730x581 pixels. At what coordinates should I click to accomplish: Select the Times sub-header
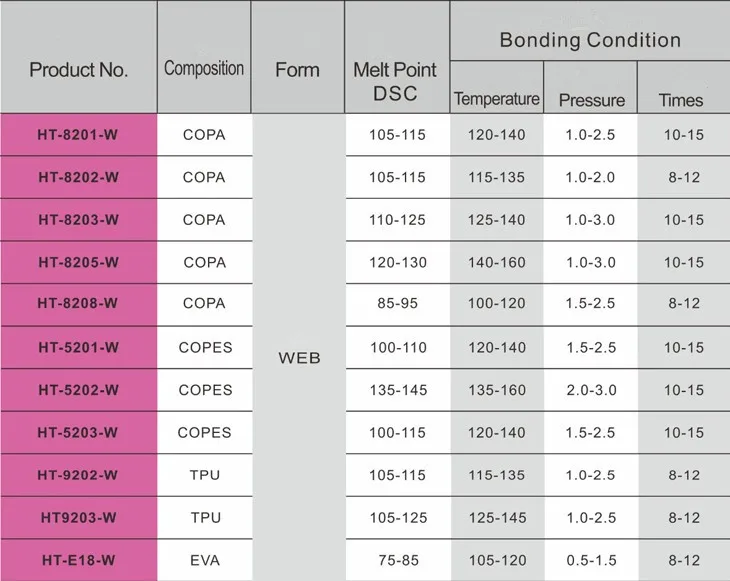[x=681, y=100]
